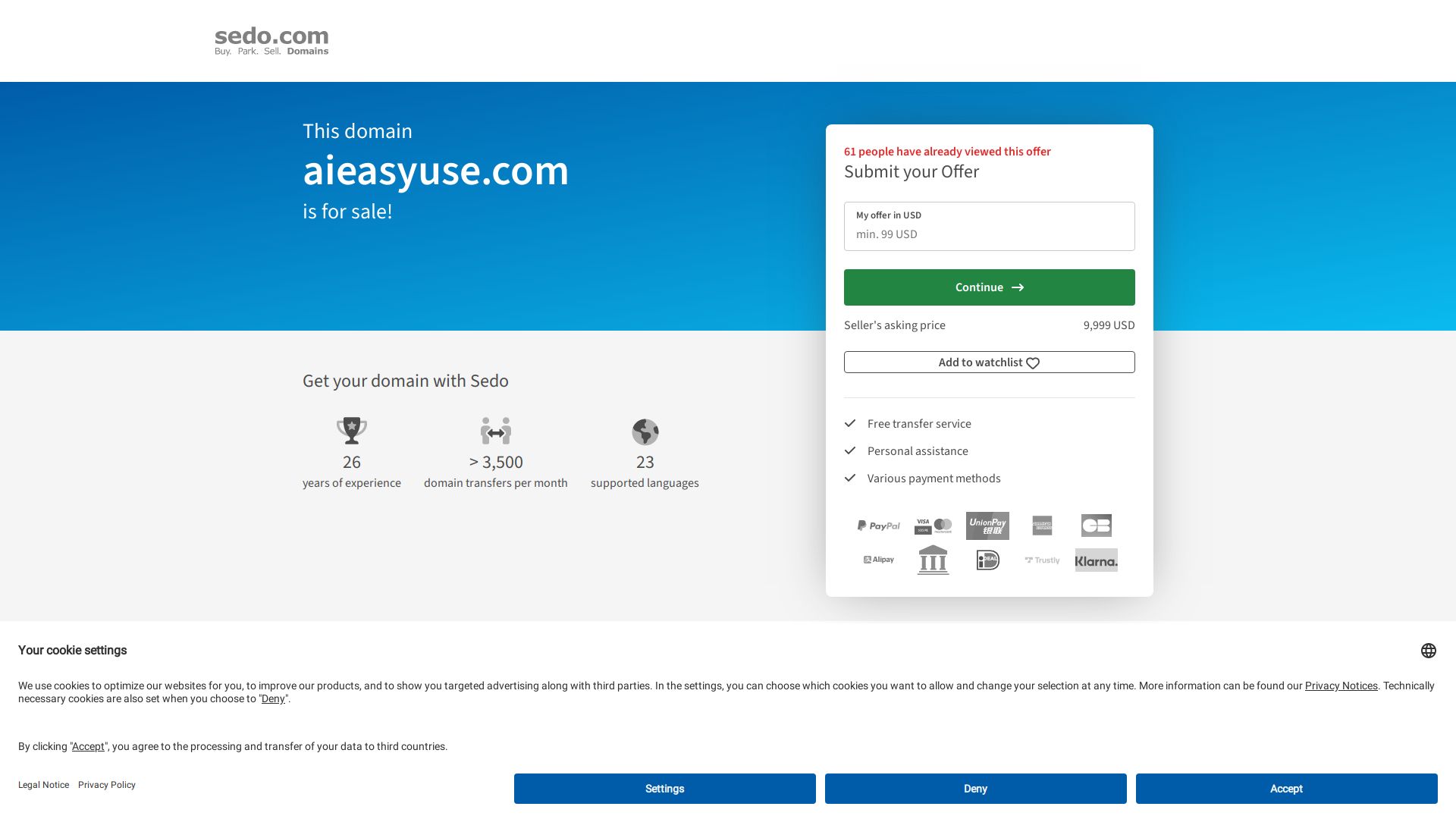Screen dimensions: 1456x819
Task: Add domain to watchlist
Action: coord(989,362)
